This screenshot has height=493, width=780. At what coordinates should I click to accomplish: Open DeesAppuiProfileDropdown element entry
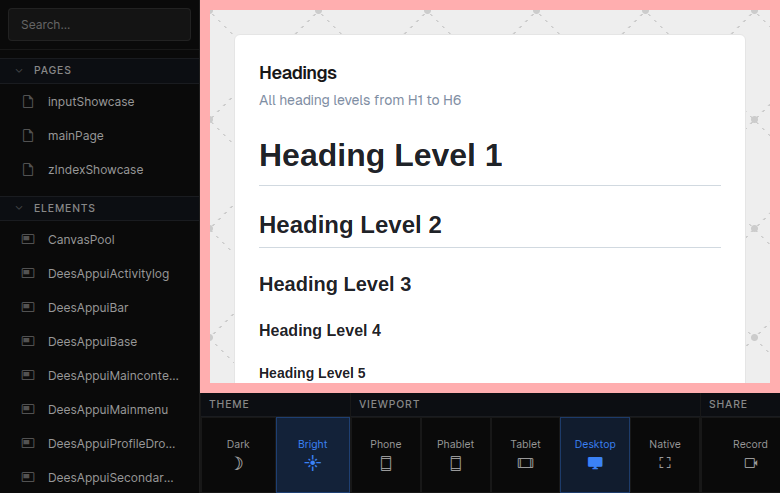tap(111, 444)
